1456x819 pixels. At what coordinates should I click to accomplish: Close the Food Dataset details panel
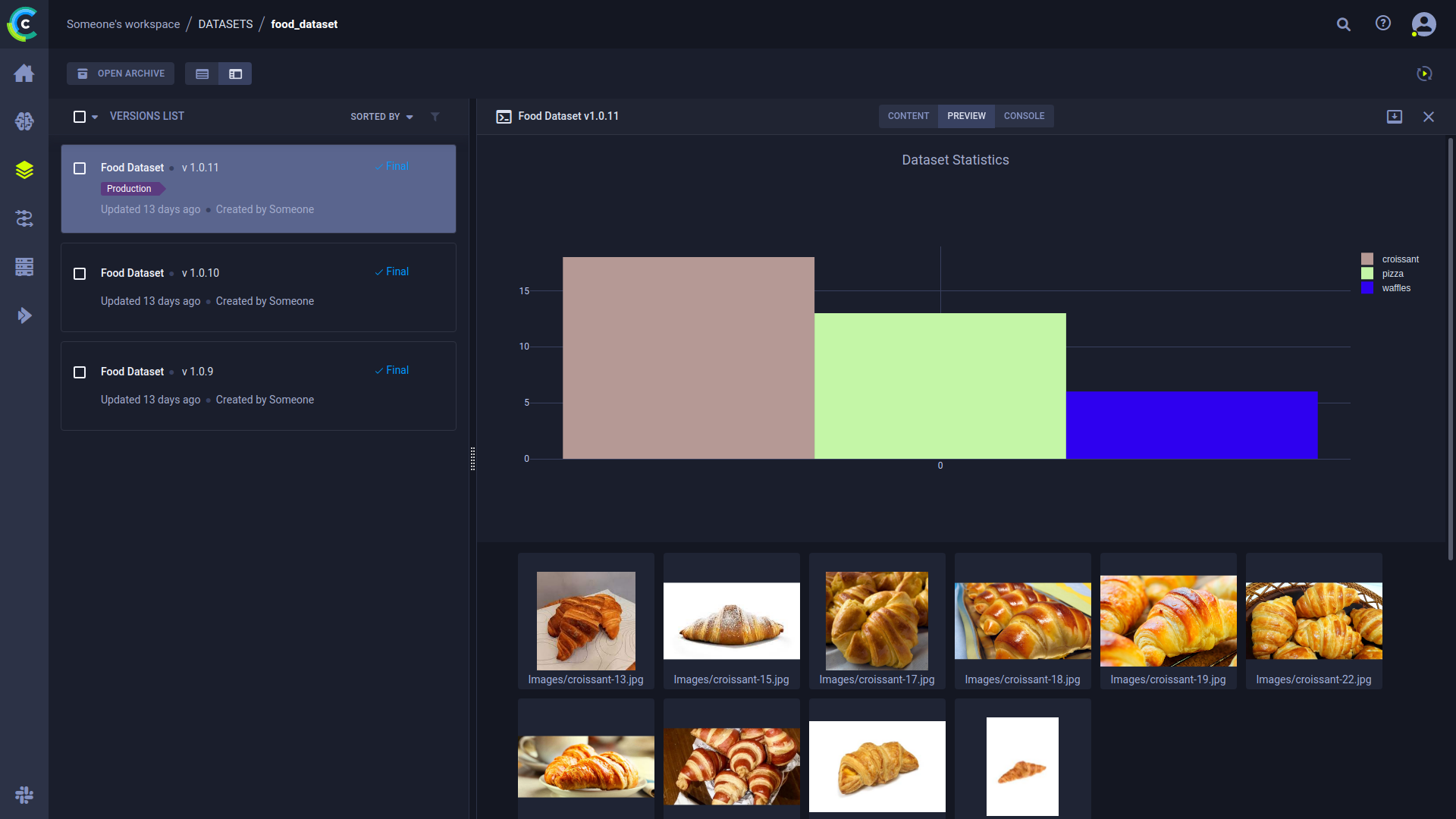(1429, 117)
